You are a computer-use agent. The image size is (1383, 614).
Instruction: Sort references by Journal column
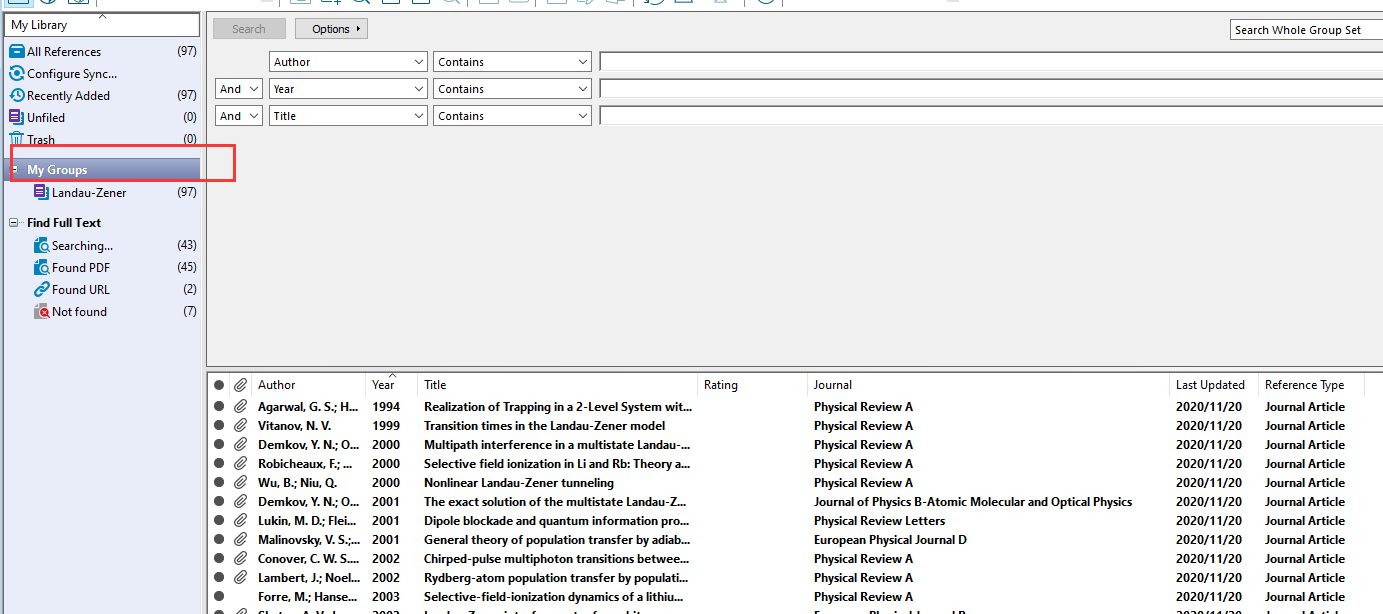click(x=989, y=385)
